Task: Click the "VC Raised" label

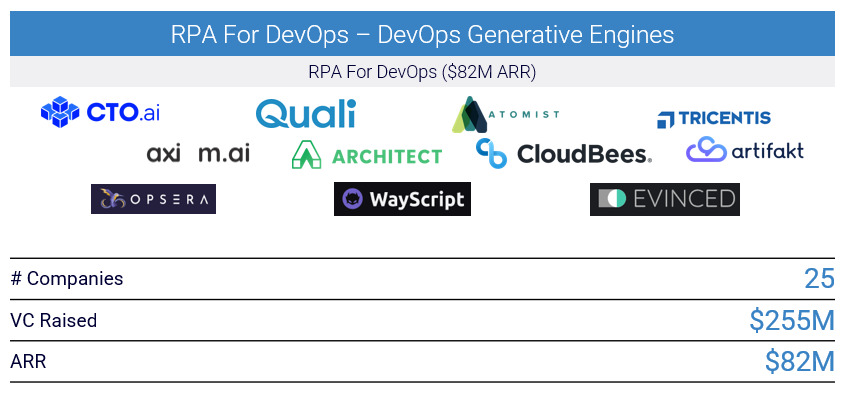Action: pos(54,321)
